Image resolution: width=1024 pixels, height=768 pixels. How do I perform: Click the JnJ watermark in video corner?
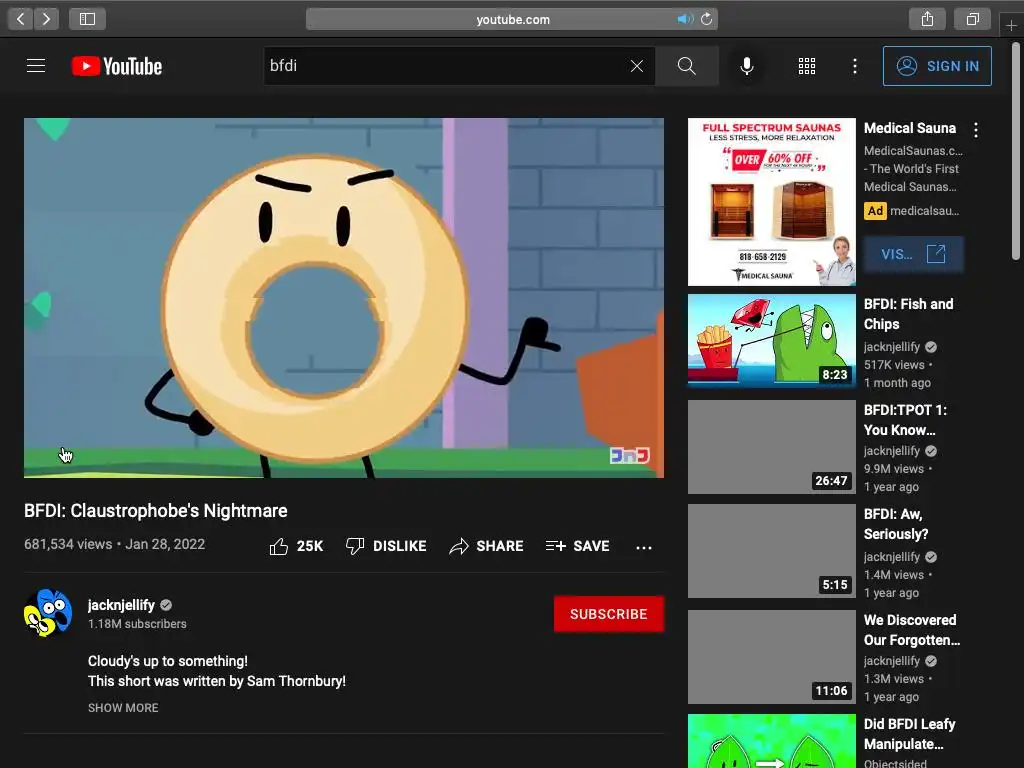click(630, 455)
